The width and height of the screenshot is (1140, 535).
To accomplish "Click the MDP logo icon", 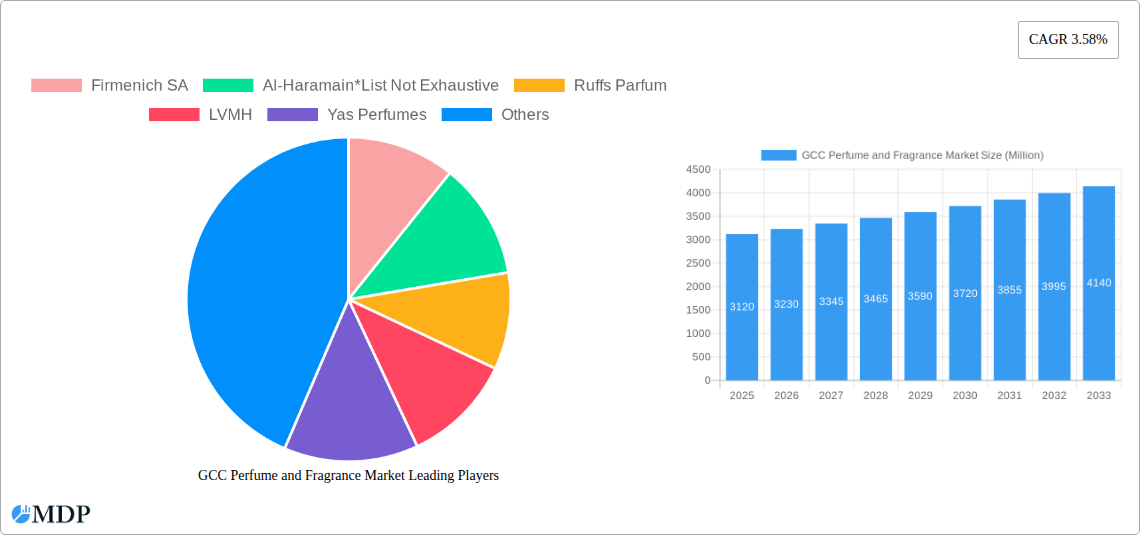I will [x=21, y=514].
